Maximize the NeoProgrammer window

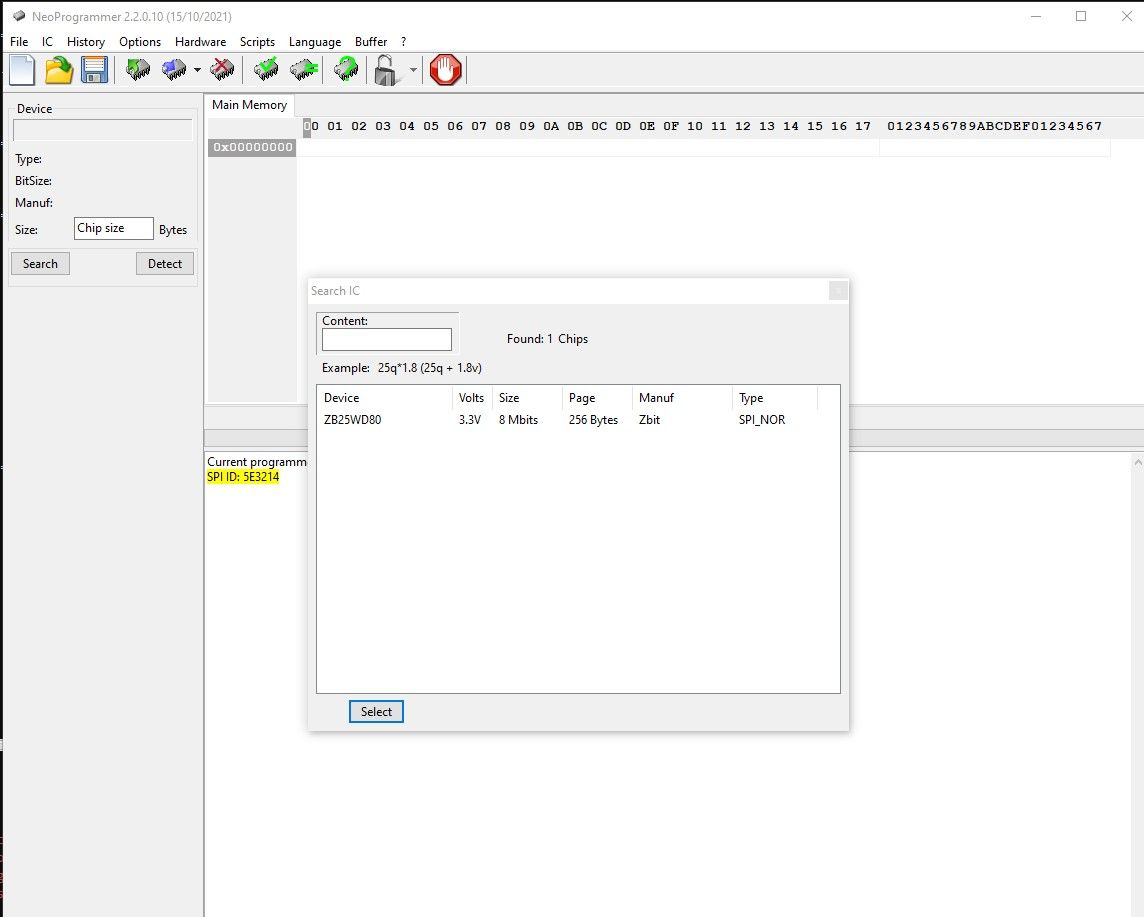[x=1081, y=16]
